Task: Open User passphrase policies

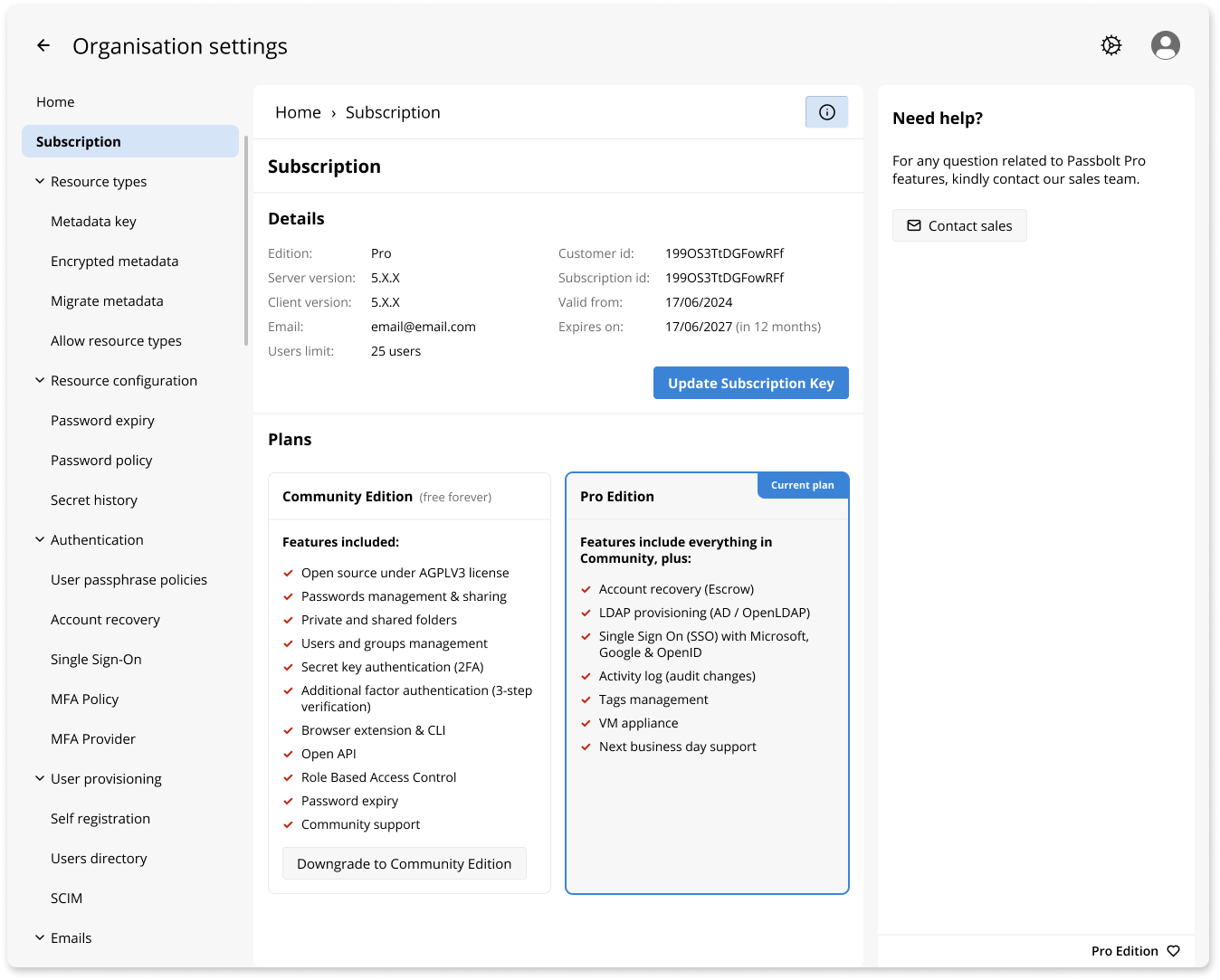Action: click(x=130, y=580)
